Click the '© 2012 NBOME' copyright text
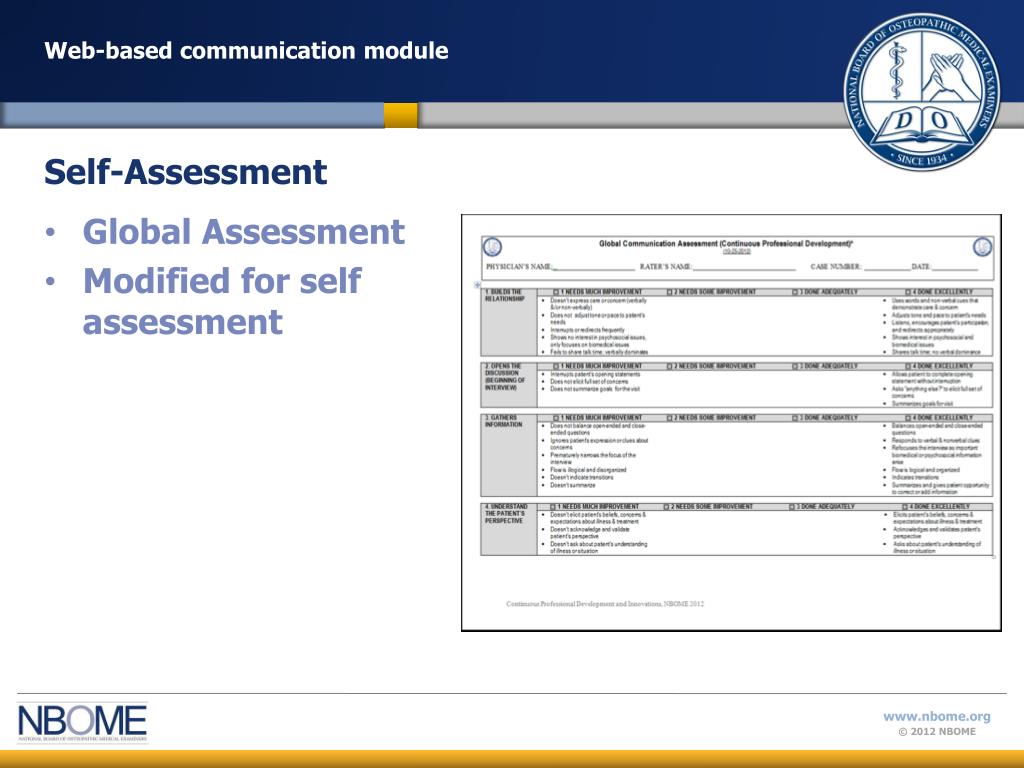The width and height of the screenshot is (1024, 768). tap(937, 732)
